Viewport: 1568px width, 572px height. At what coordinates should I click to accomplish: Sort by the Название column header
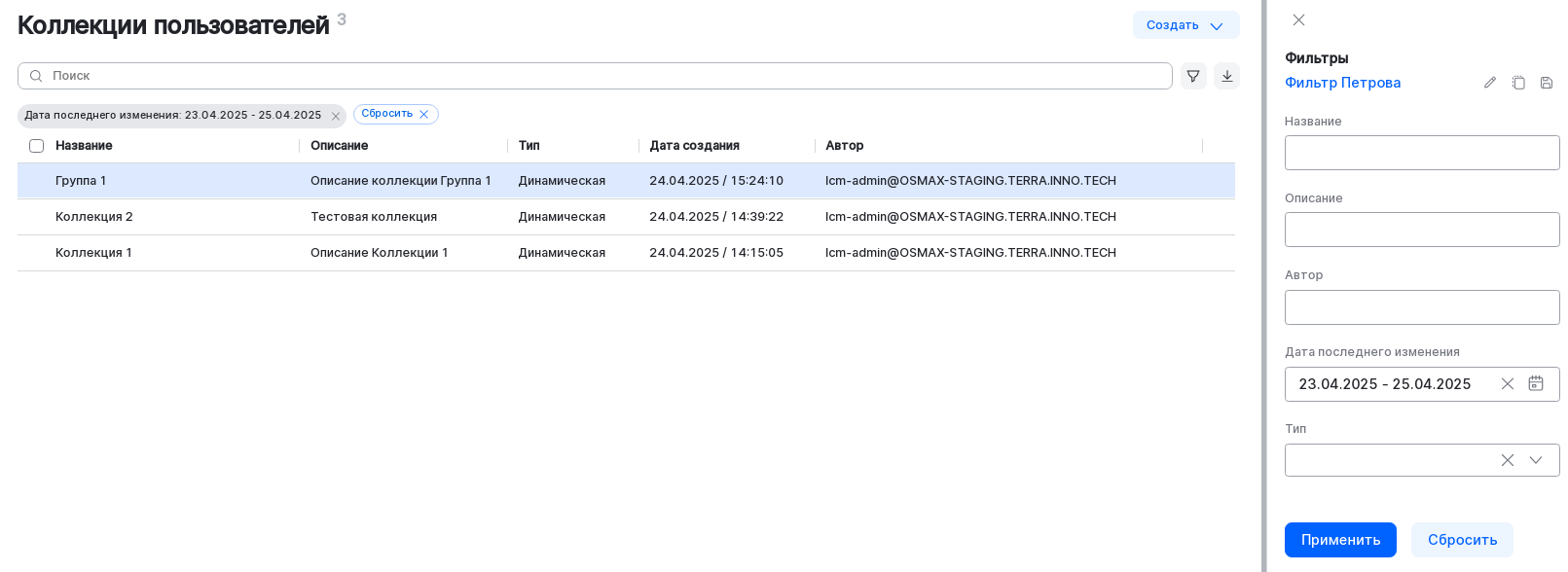tap(84, 146)
